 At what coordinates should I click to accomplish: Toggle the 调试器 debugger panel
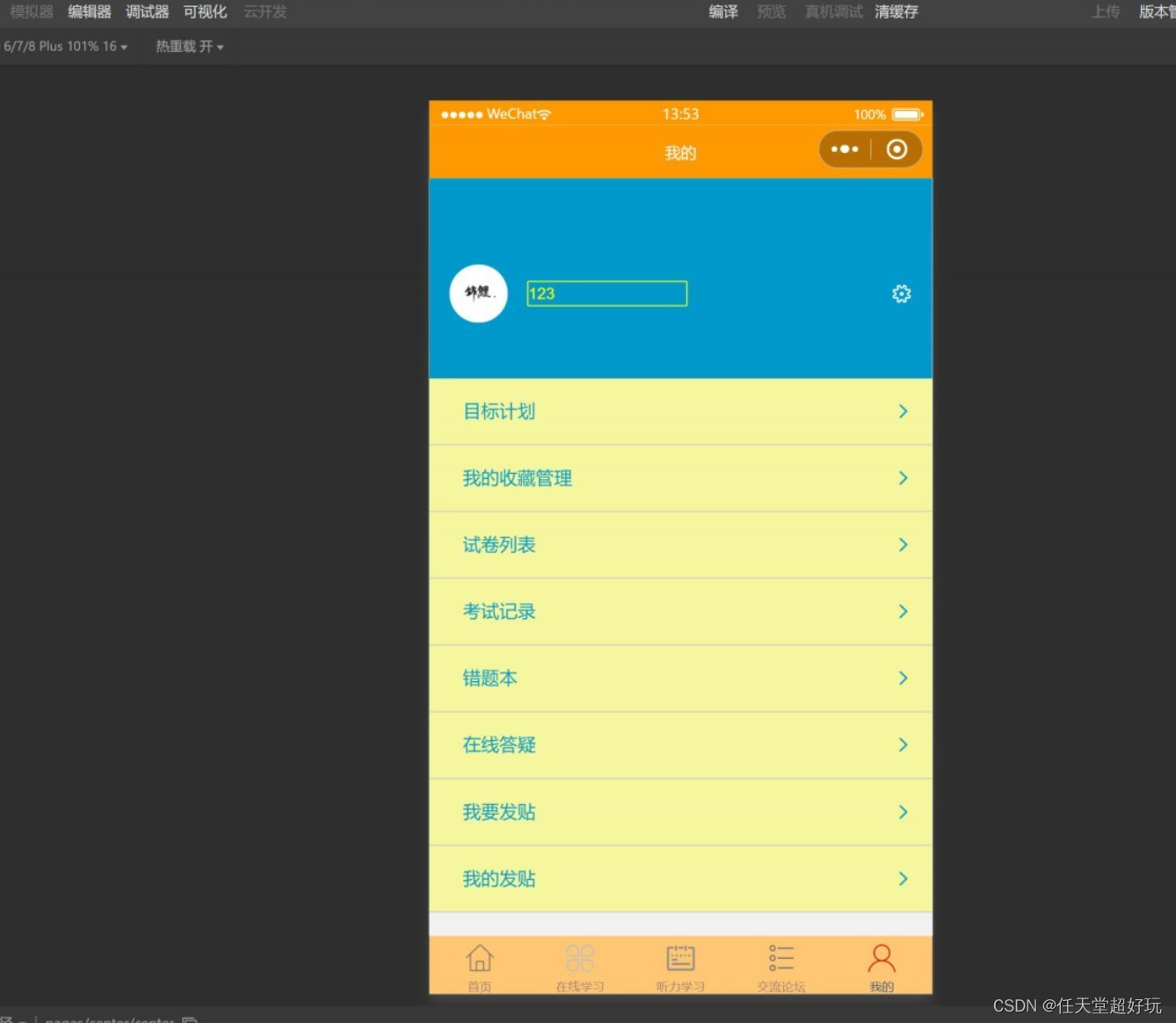tap(148, 11)
